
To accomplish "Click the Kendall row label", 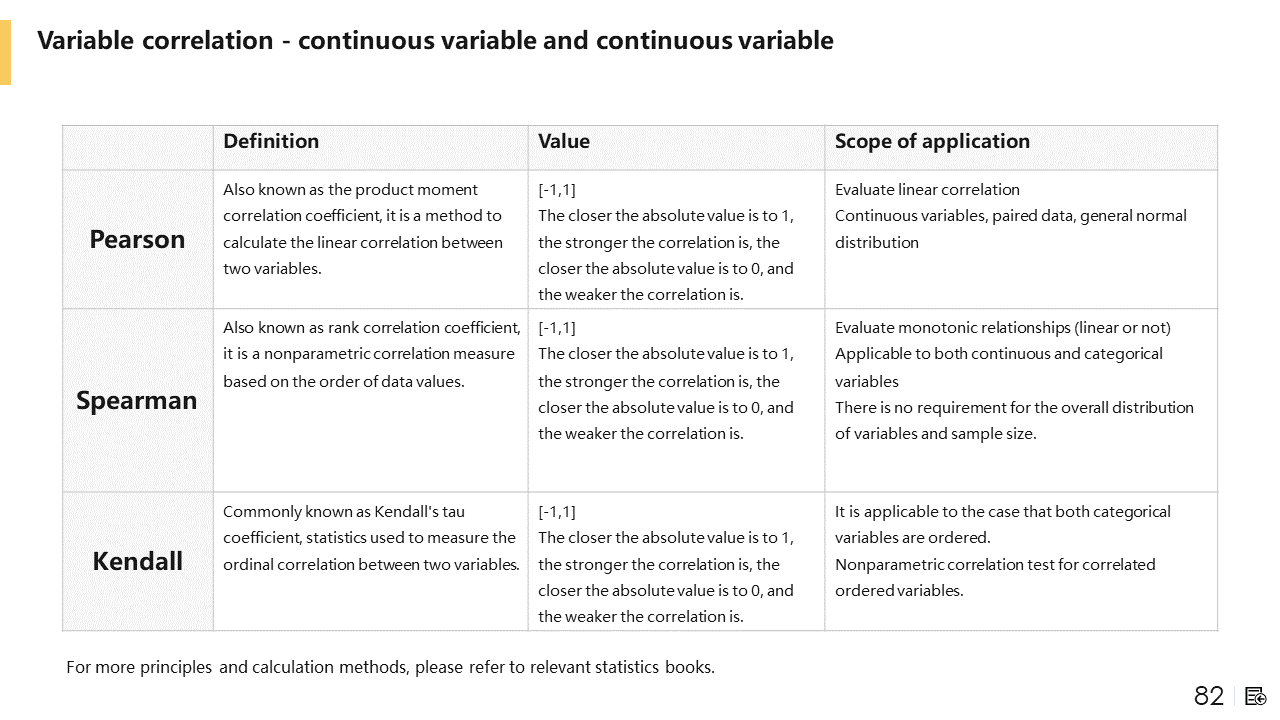I will (x=138, y=561).
